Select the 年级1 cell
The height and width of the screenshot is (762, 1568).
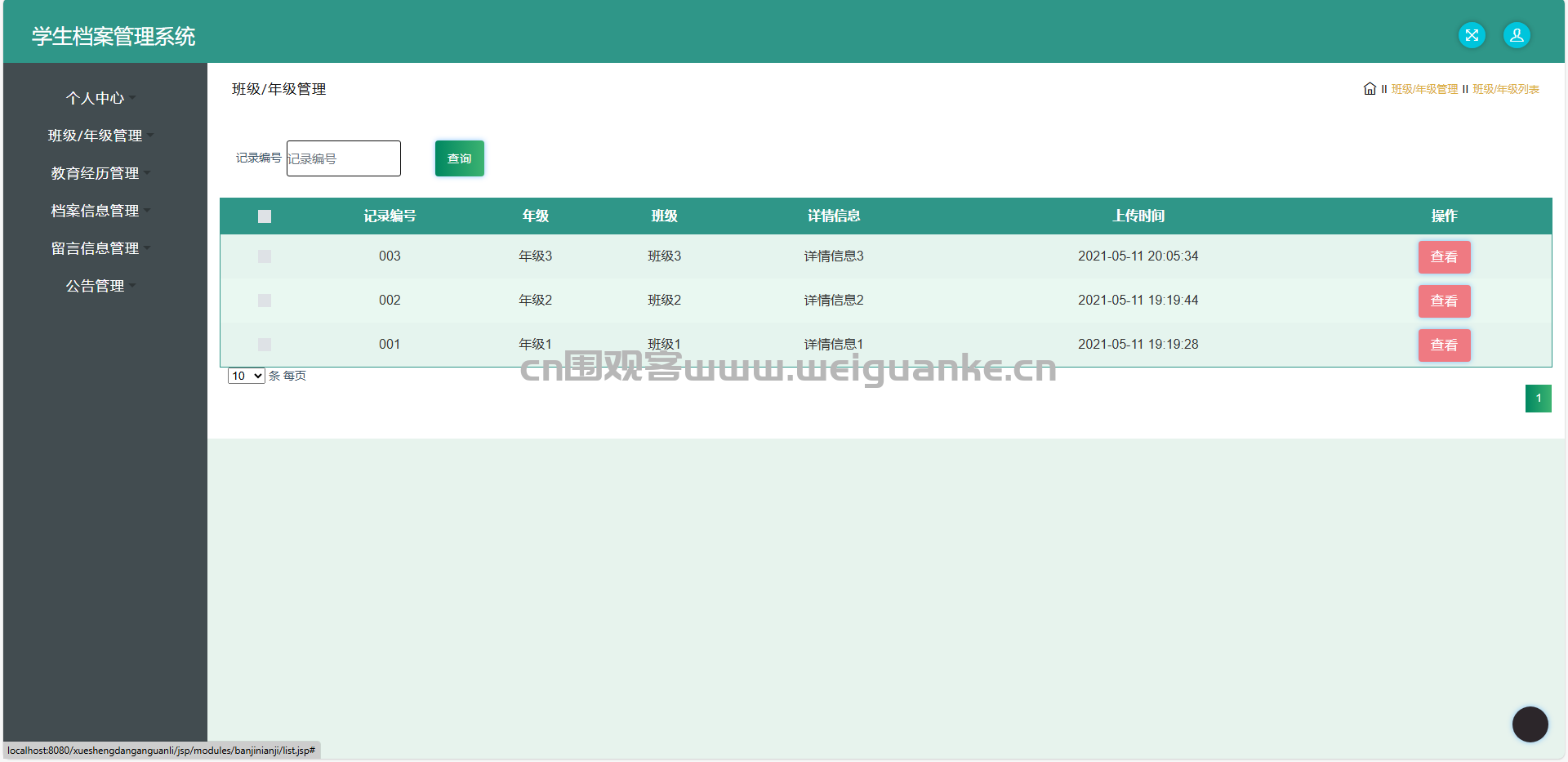[x=536, y=345]
